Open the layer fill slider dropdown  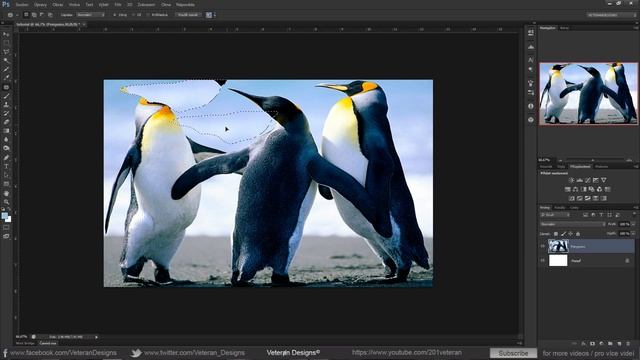(633, 233)
